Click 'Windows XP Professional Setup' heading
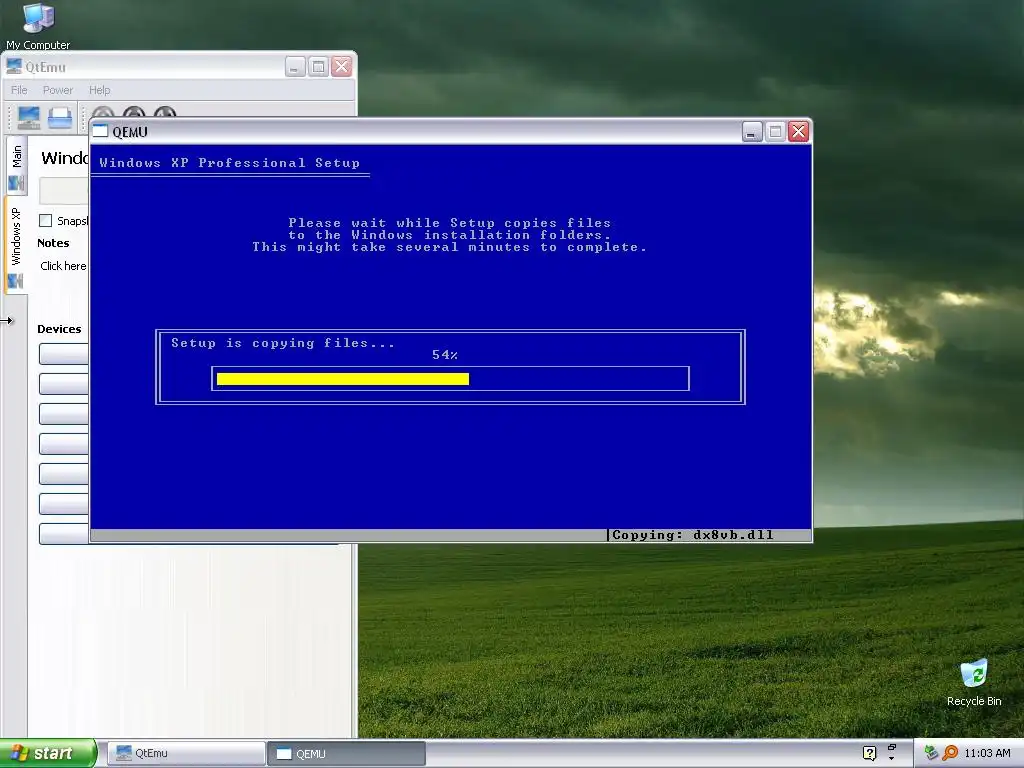Screen dimensions: 1024x768 tap(229, 163)
